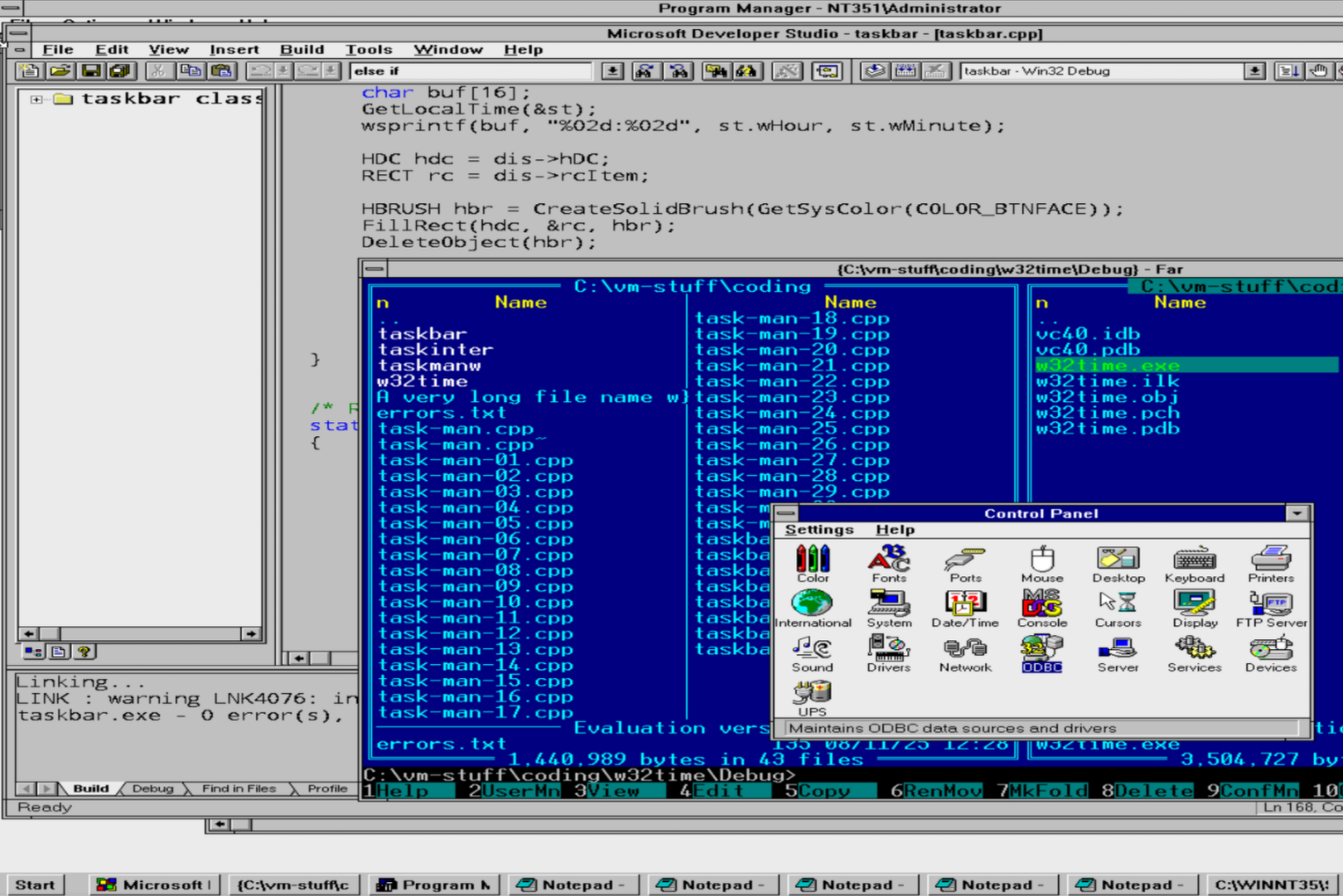1343x896 pixels.
Task: Select the International icon in Control Panel
Action: (813, 608)
